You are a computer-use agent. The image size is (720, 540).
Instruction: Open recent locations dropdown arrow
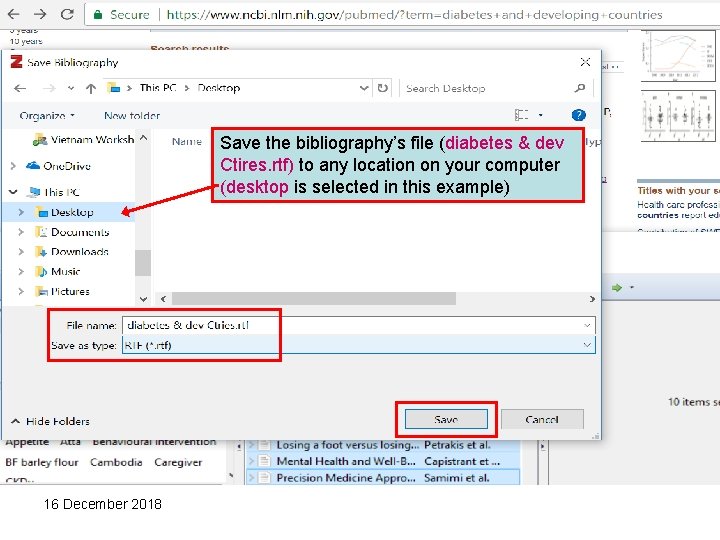point(71,88)
